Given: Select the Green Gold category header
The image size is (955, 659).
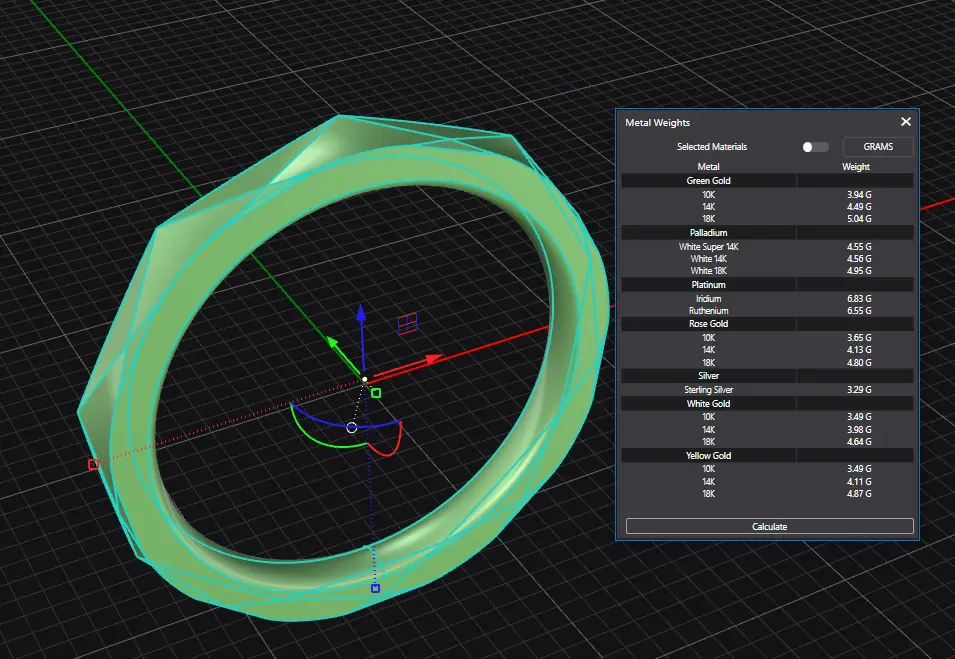Looking at the screenshot, I should (709, 181).
